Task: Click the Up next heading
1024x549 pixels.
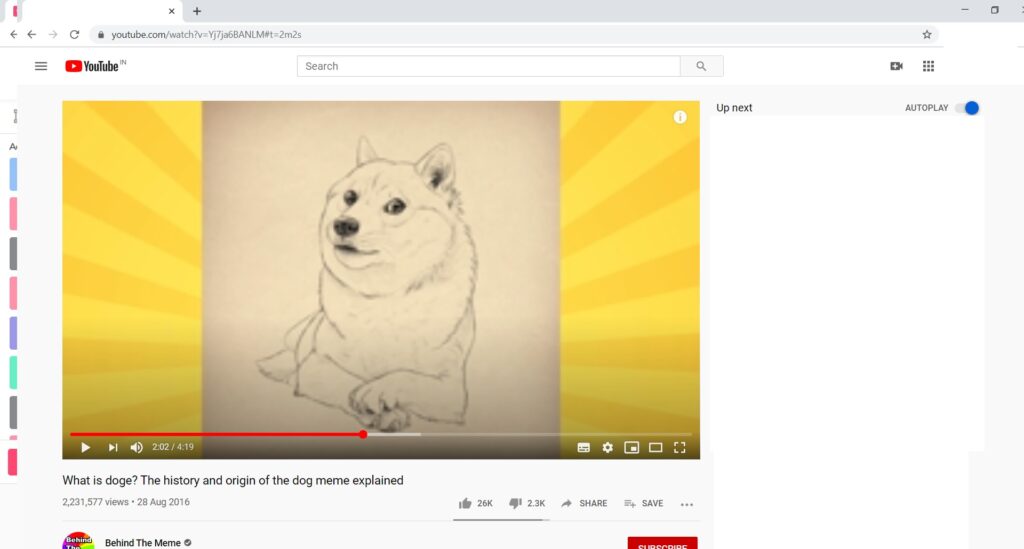Action: tap(734, 108)
